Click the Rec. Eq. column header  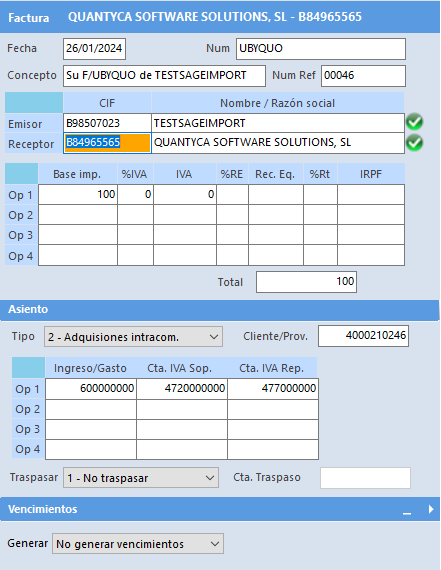point(275,174)
